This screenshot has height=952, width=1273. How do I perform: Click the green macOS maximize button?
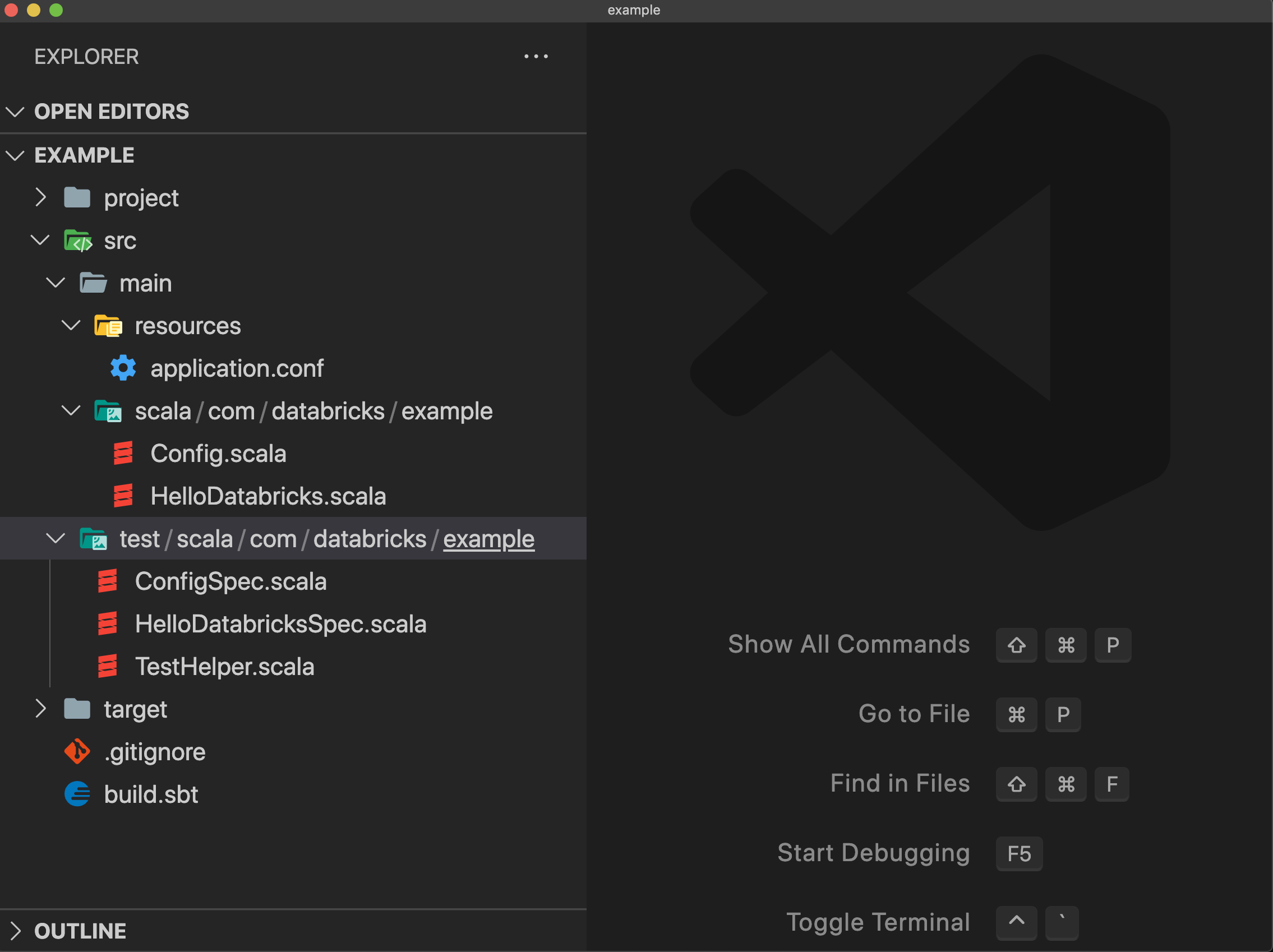56,10
